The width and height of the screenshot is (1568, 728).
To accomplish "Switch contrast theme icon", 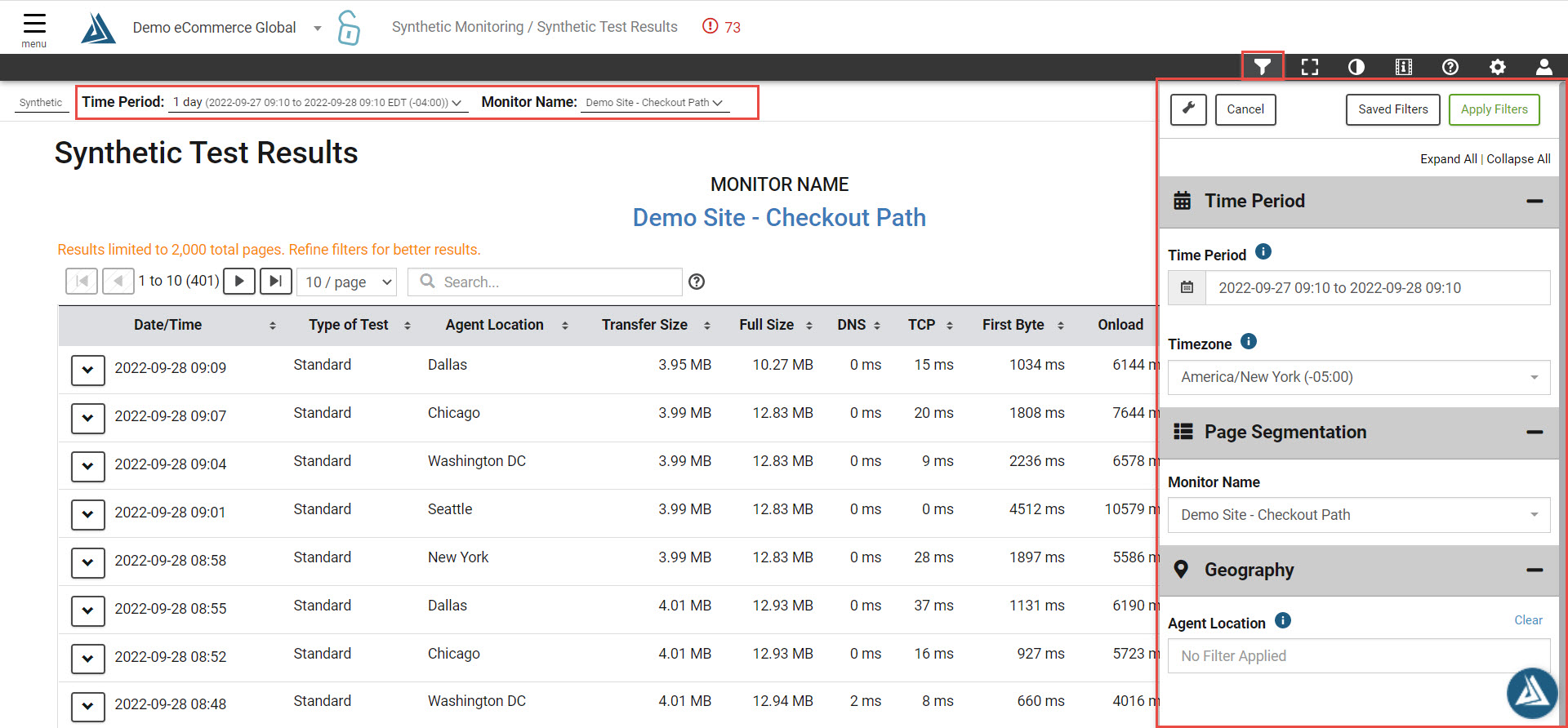I will (x=1356, y=67).
